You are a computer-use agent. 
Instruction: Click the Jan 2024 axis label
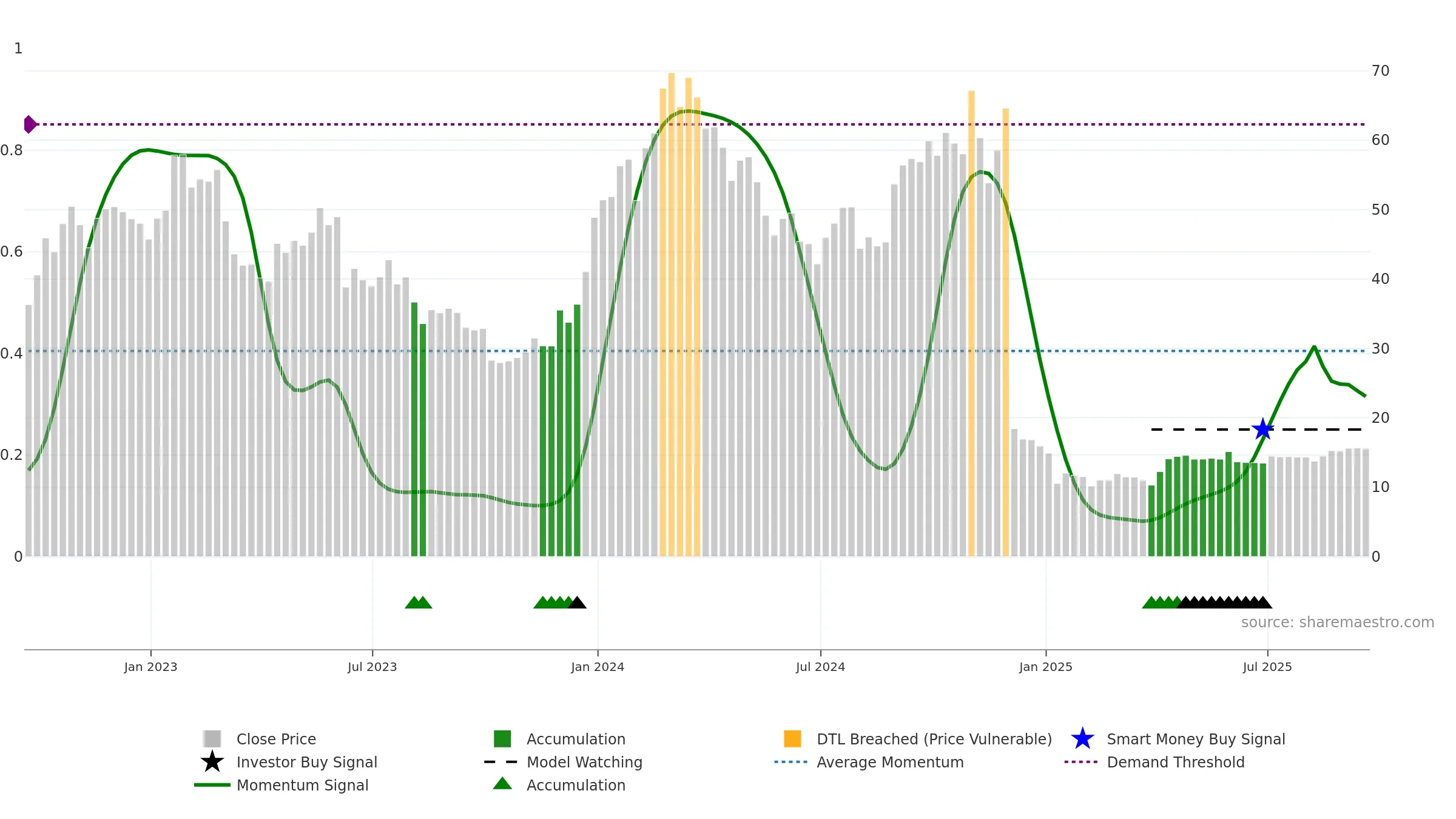[x=598, y=667]
